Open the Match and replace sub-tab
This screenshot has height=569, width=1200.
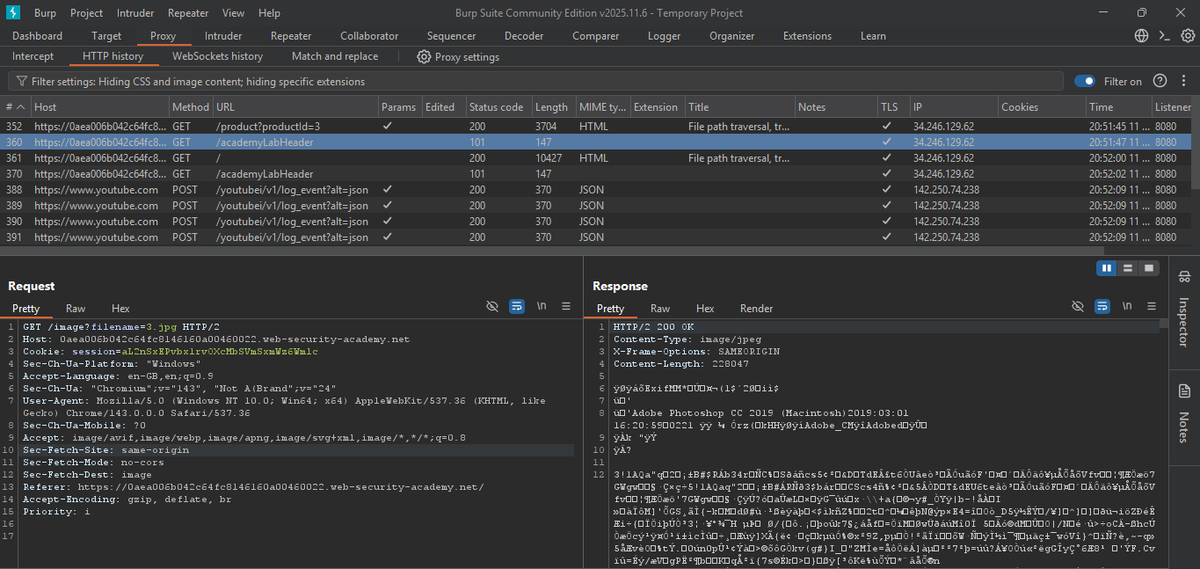click(x=335, y=57)
